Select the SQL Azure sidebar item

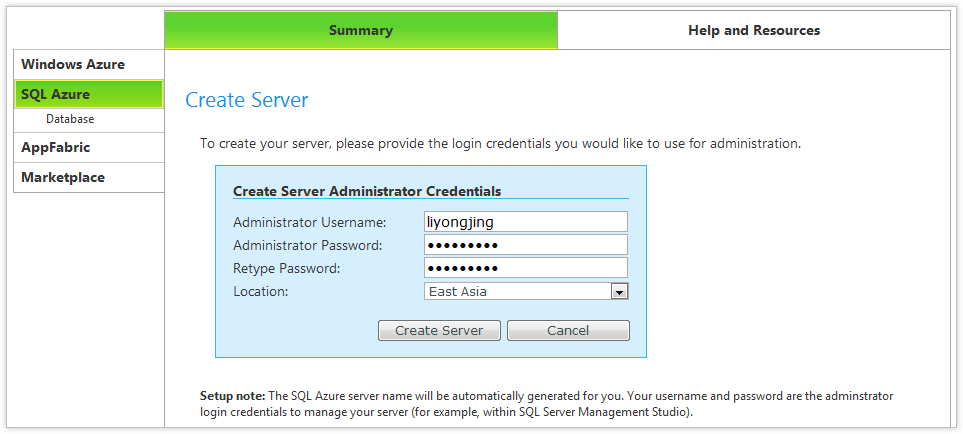click(x=56, y=95)
